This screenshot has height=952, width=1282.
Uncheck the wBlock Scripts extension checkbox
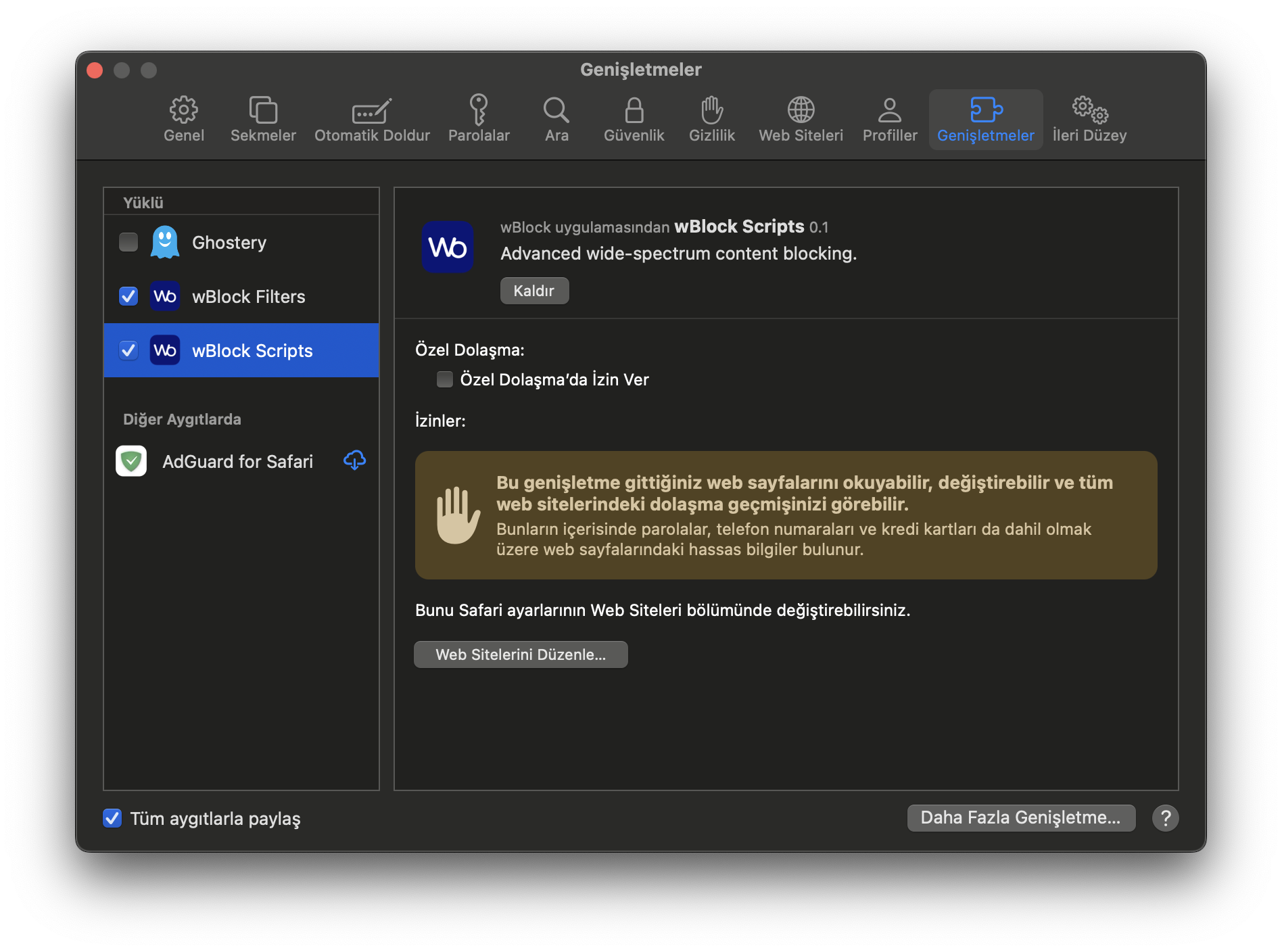click(128, 350)
